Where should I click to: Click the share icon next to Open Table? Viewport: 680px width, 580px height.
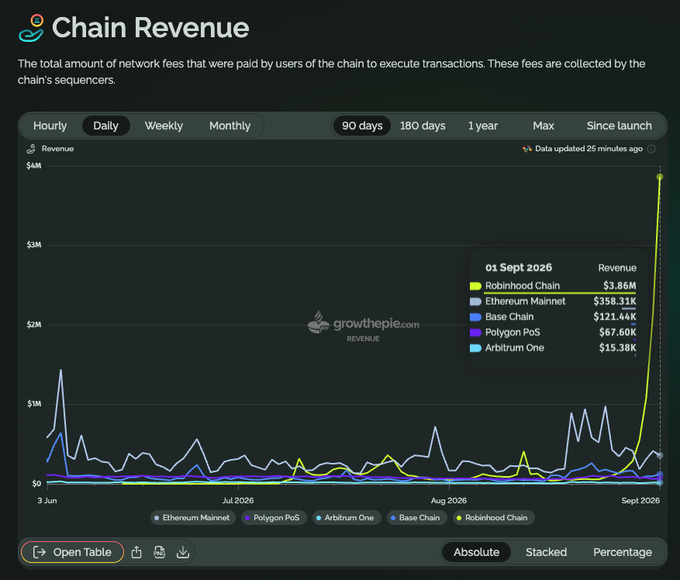tap(137, 552)
